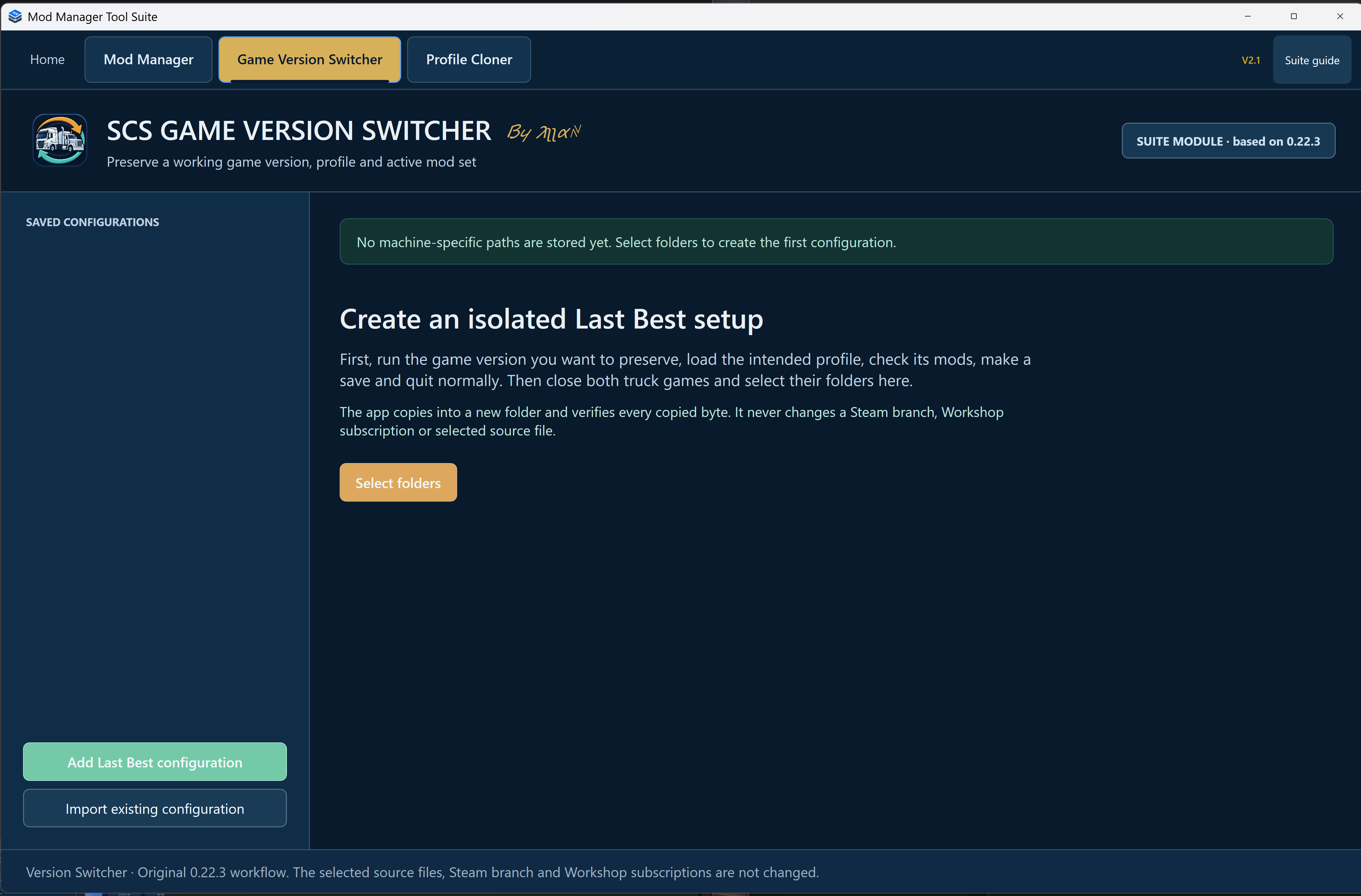1361x896 pixels.
Task: Click the 'By Man' author signature
Action: pyautogui.click(x=544, y=132)
